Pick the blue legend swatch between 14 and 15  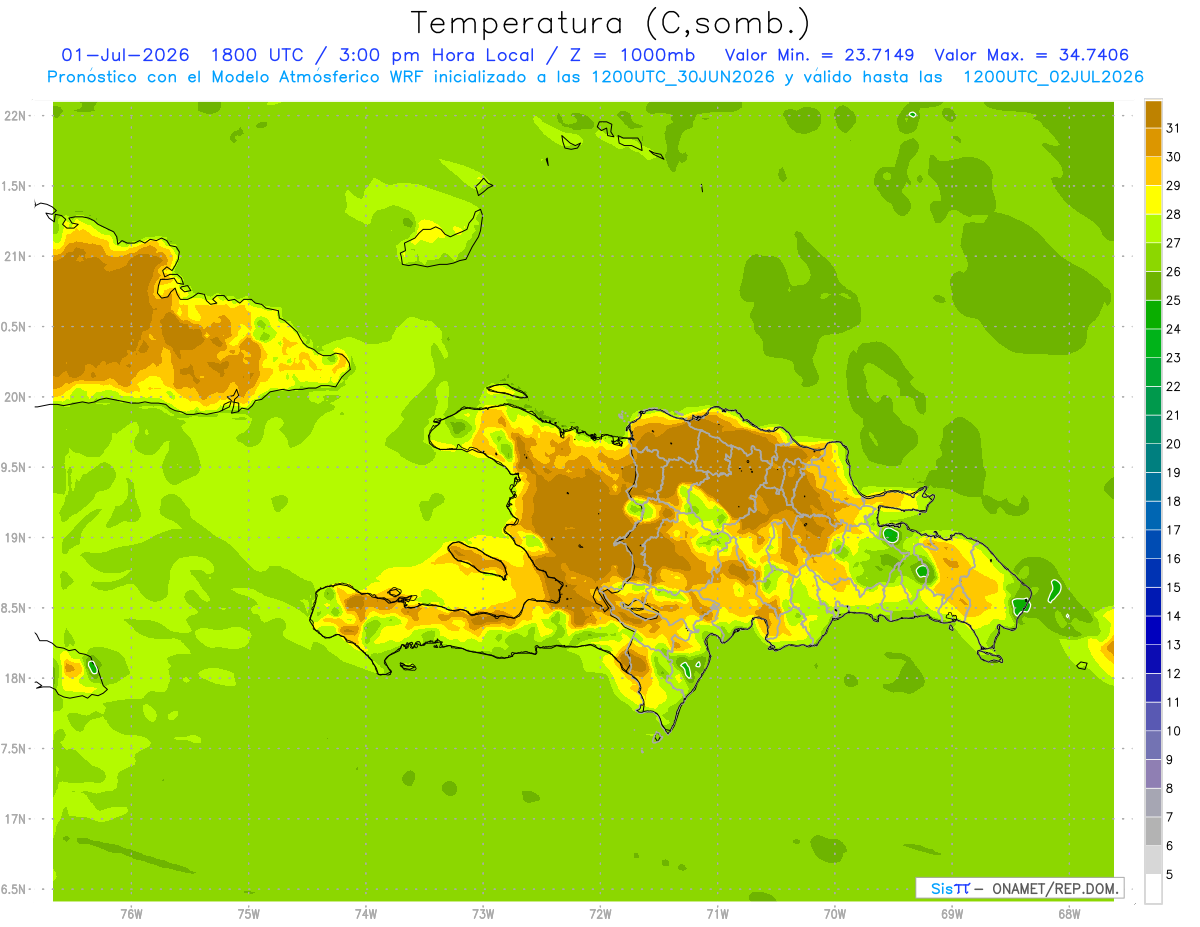(1153, 602)
